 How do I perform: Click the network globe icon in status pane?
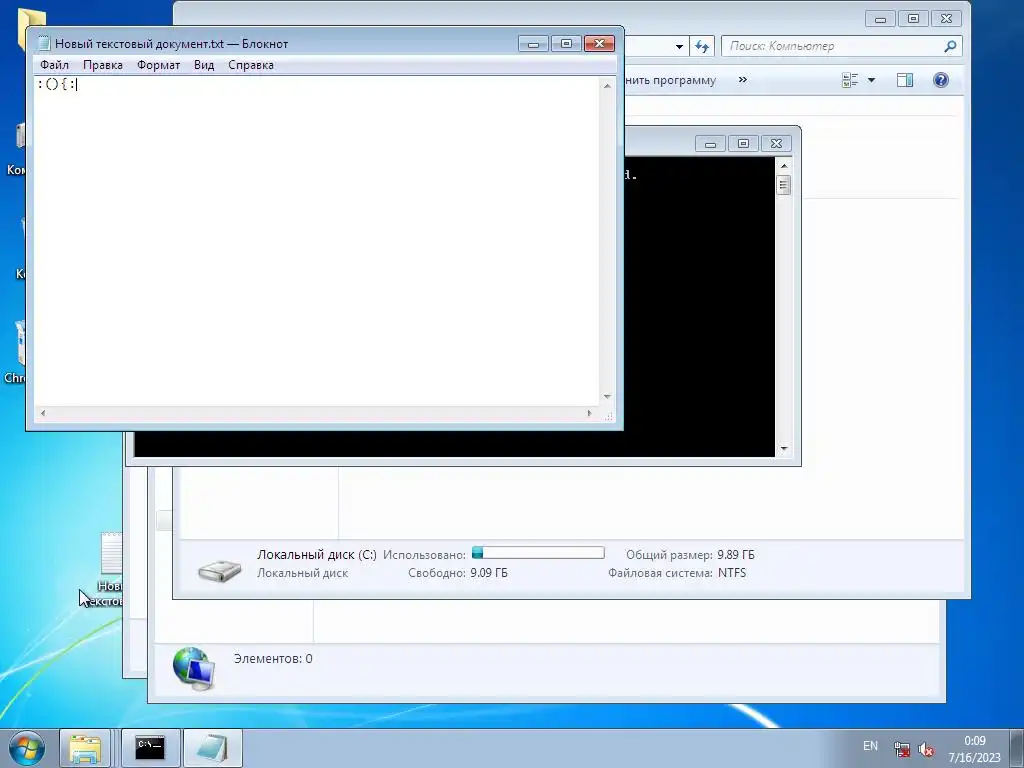193,668
